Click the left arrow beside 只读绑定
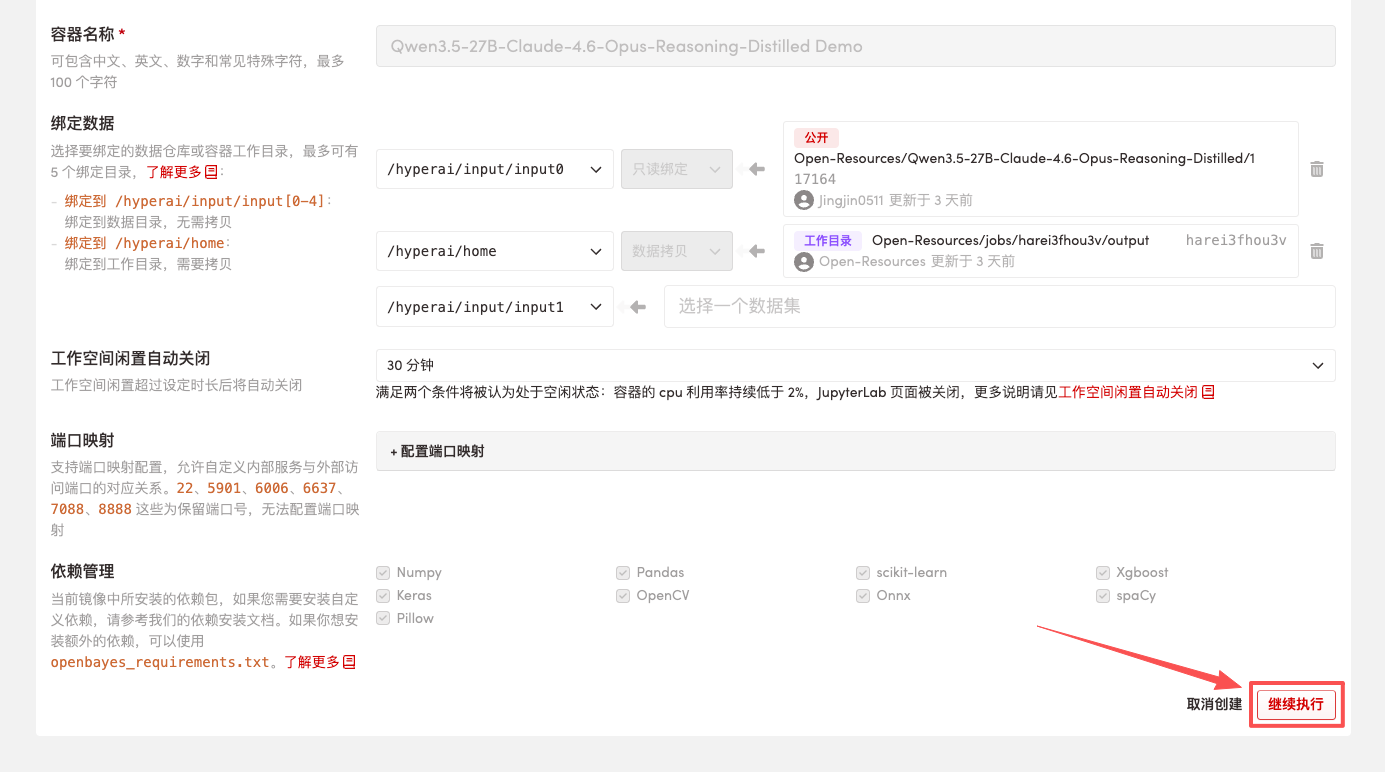Image resolution: width=1385 pixels, height=772 pixels. pyautogui.click(x=757, y=169)
